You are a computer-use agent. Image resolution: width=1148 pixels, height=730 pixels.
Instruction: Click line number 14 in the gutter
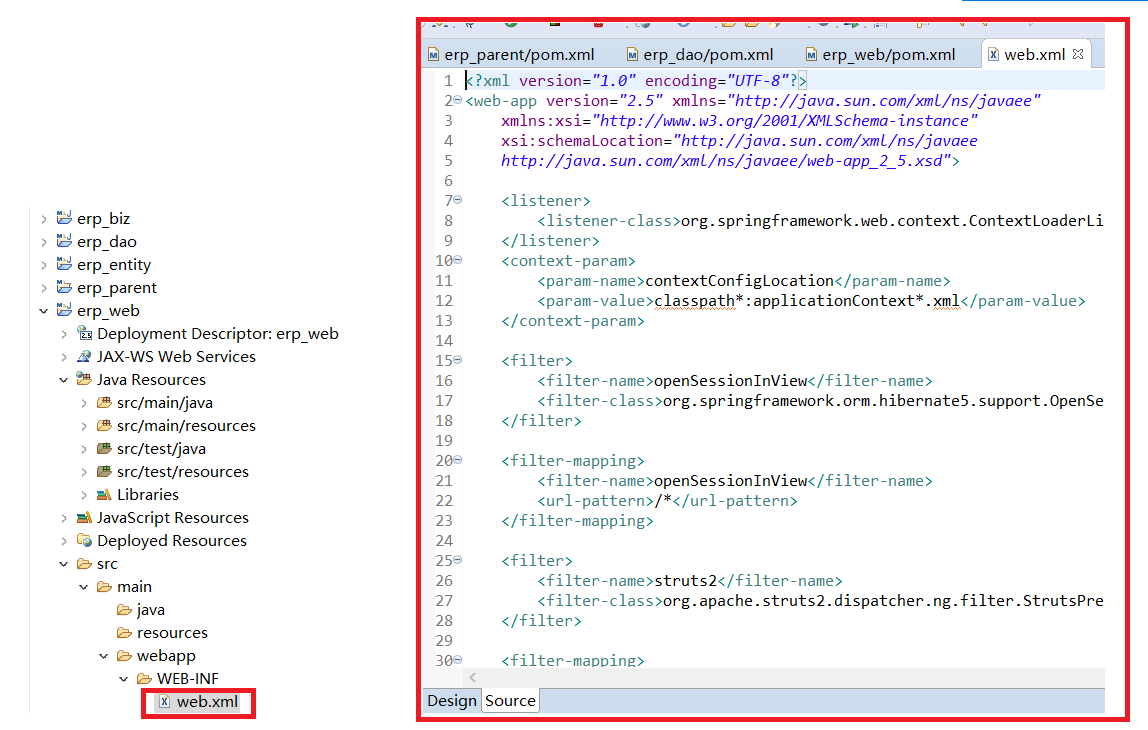point(444,340)
